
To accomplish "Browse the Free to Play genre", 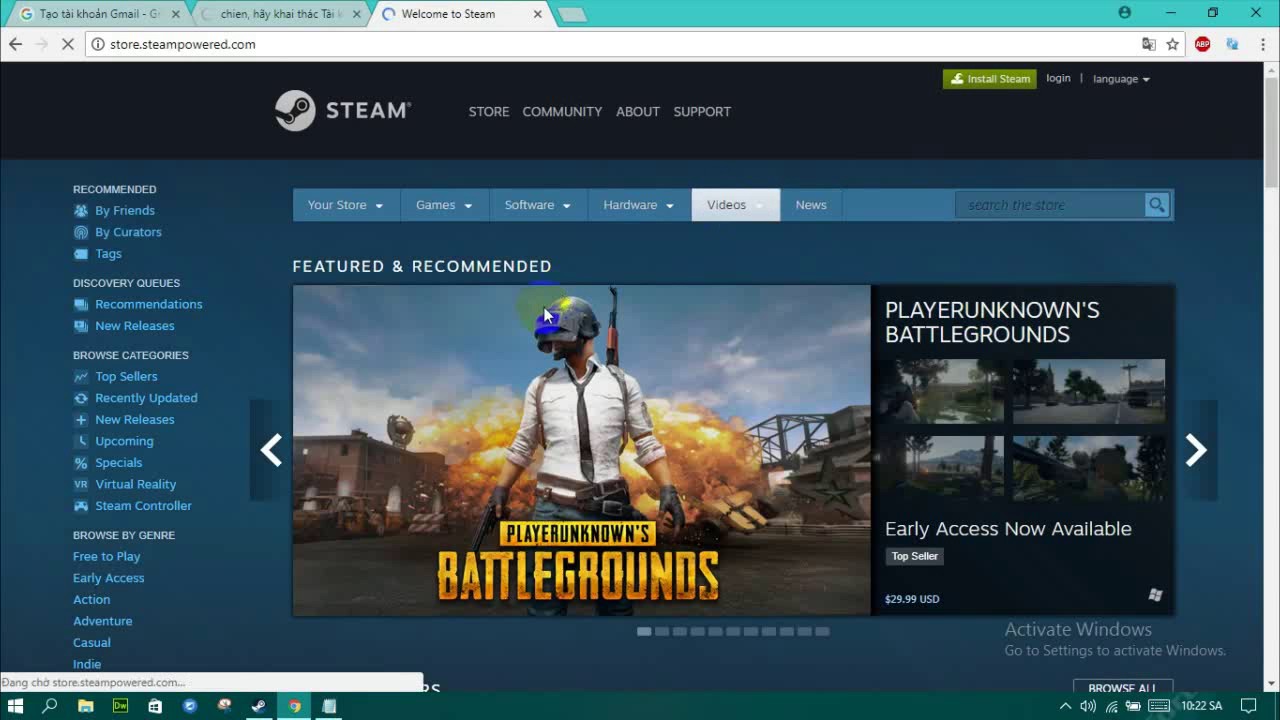I will (106, 557).
